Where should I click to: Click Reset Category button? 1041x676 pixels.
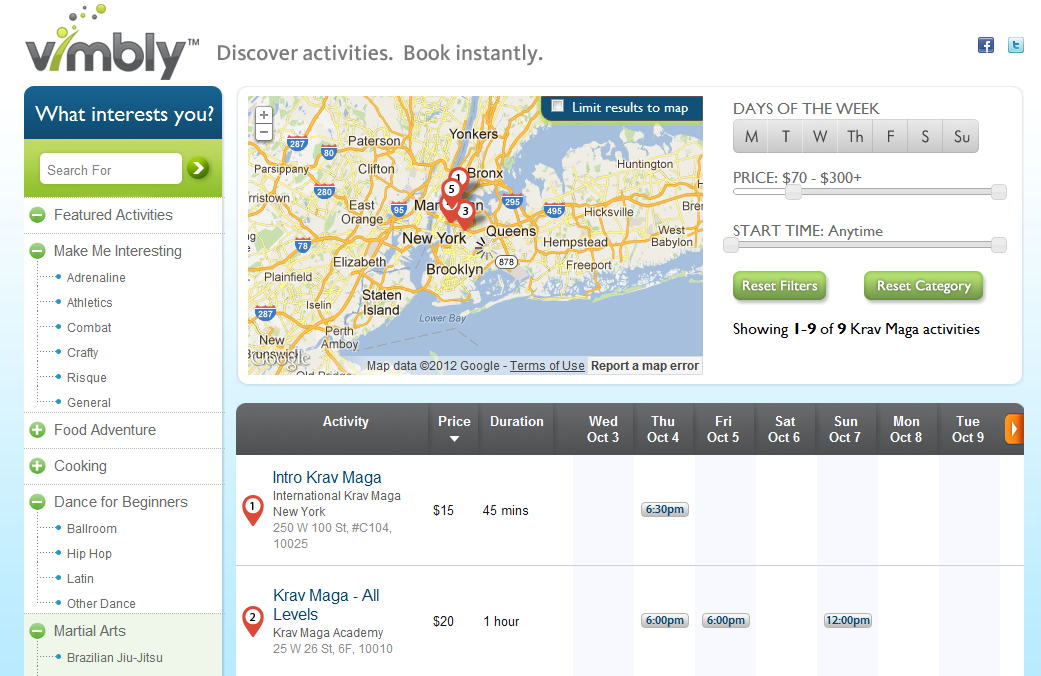923,286
